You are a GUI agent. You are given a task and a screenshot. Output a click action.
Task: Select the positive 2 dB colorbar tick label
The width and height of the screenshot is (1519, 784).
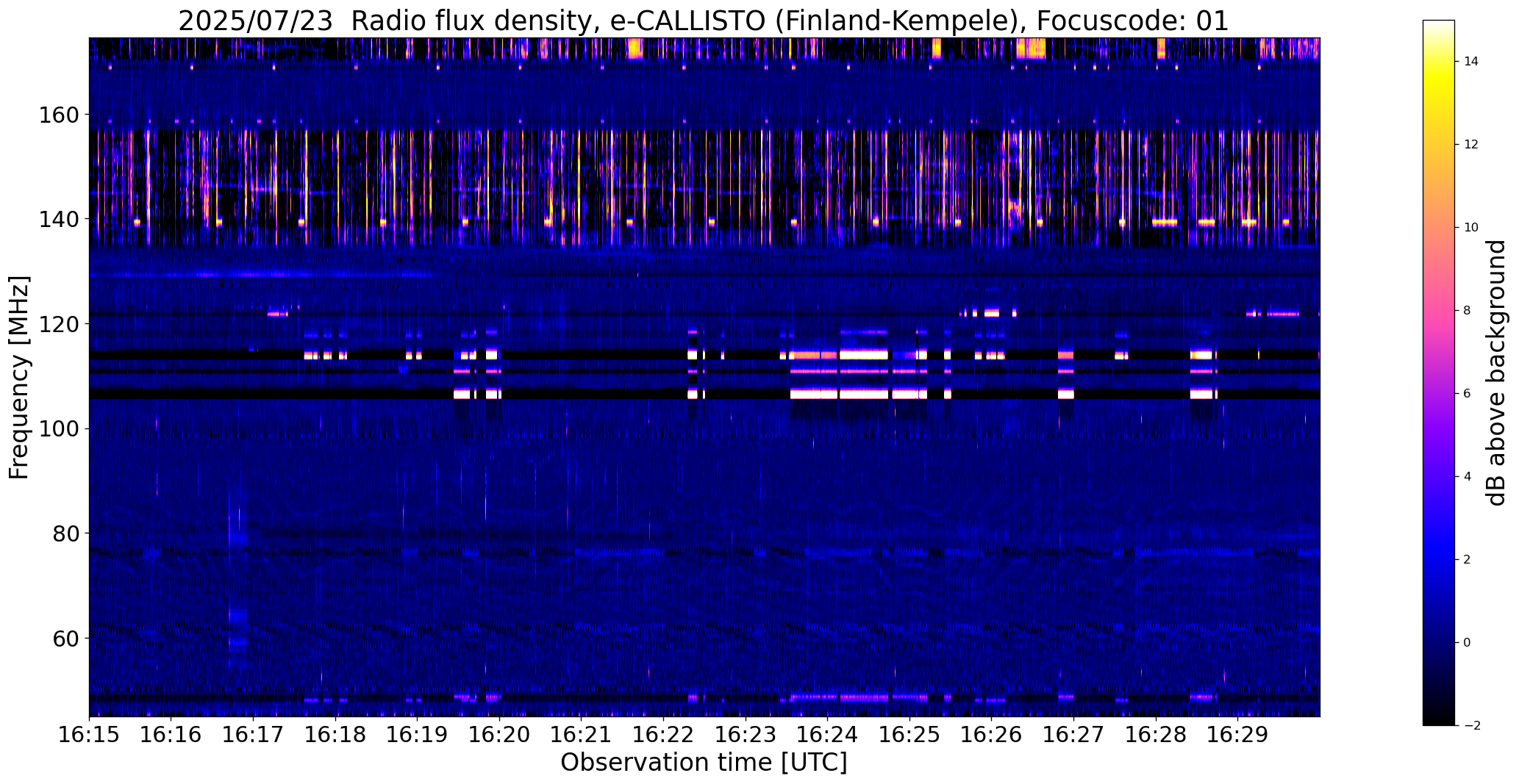(1467, 560)
